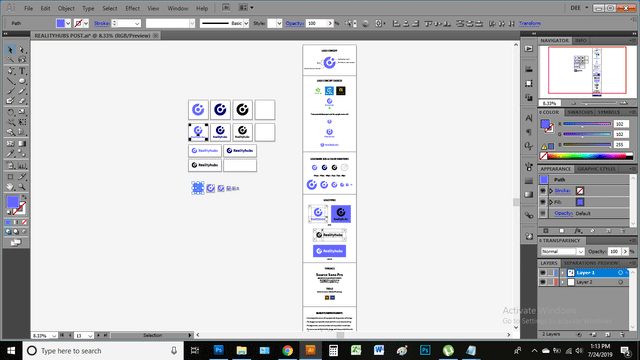Click the color spectrum bar in Color panel

point(590,156)
